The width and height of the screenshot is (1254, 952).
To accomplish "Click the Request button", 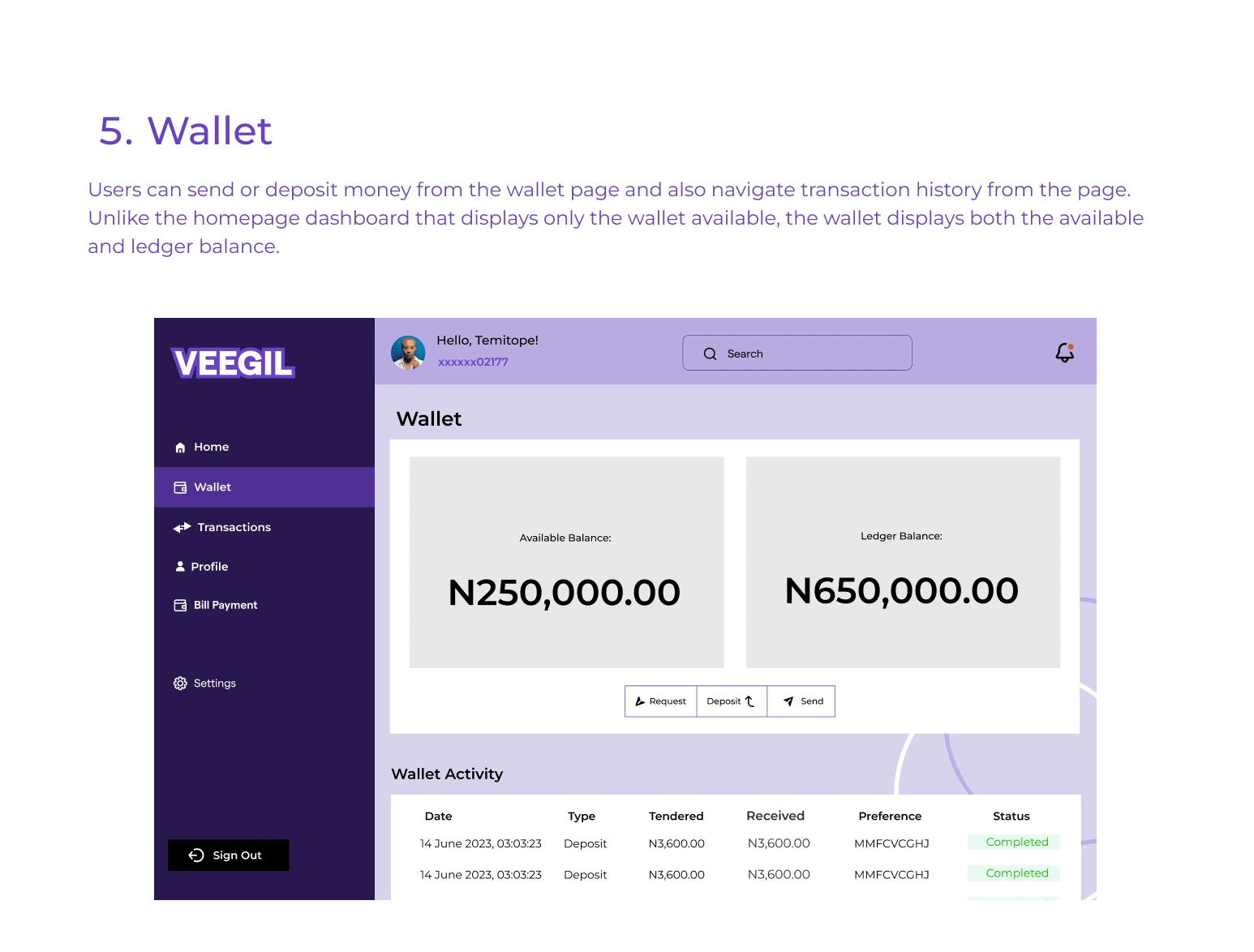I will click(x=660, y=701).
